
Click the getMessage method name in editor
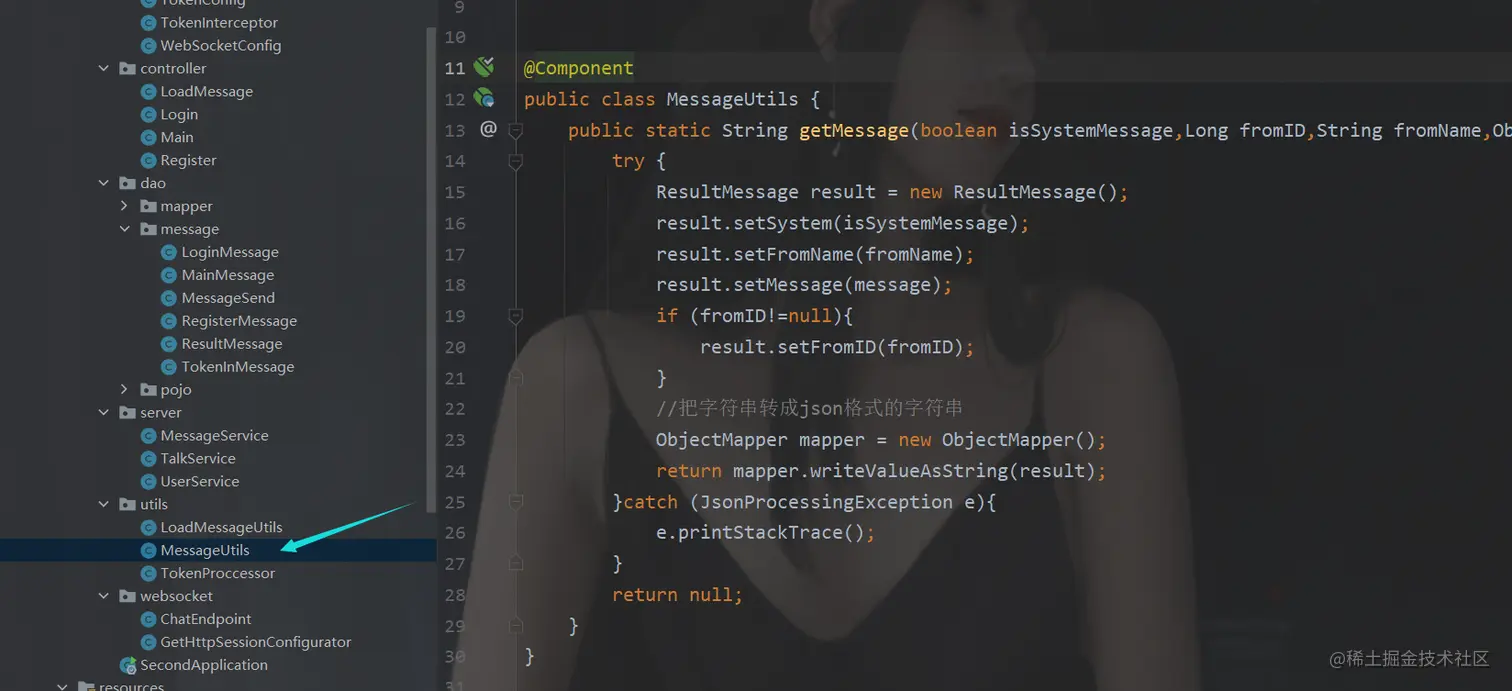click(854, 130)
